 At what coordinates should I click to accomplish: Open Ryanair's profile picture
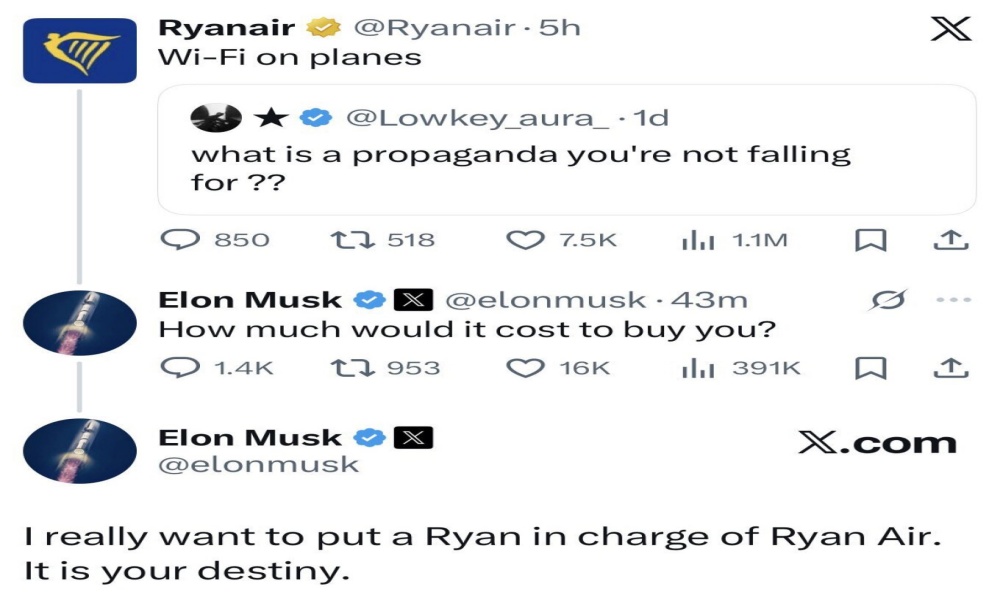coord(79,50)
